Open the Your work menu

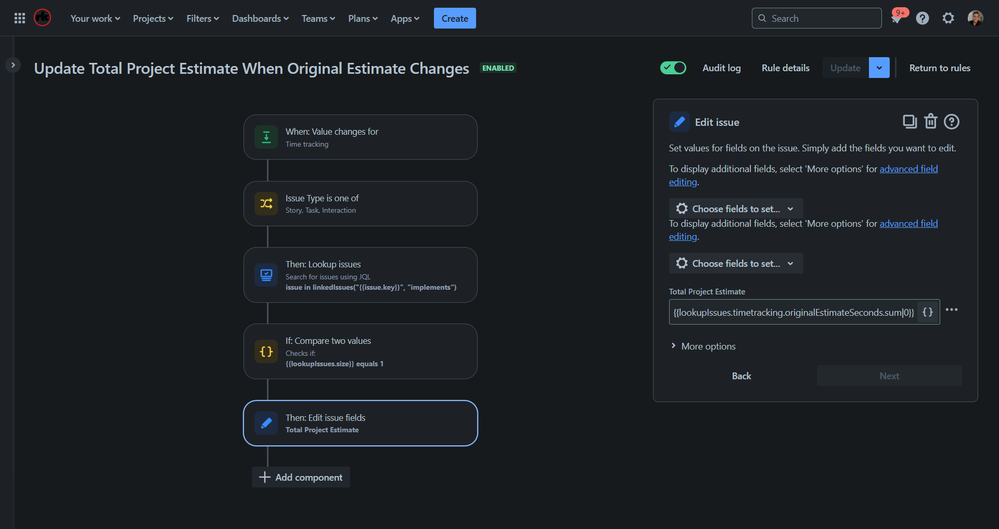[95, 18]
